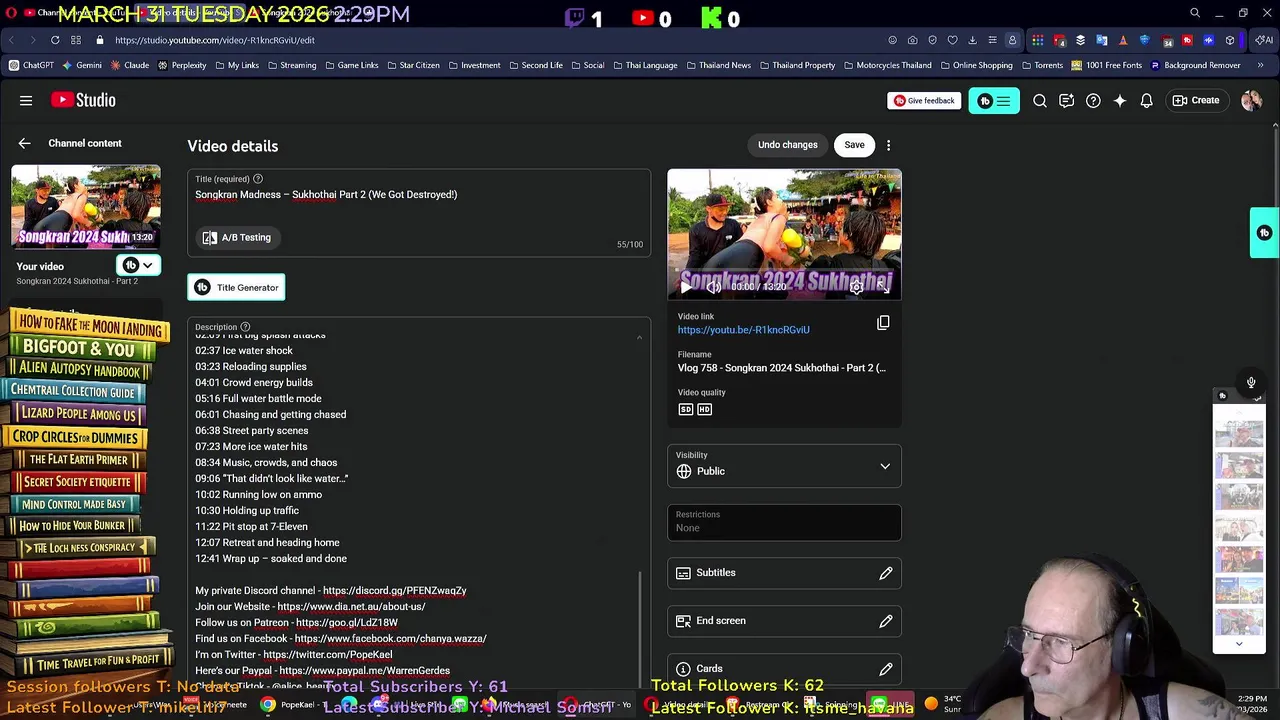
Task: Click the '11:22 Pit stop at 7-Eleven' line
Action: (251, 526)
